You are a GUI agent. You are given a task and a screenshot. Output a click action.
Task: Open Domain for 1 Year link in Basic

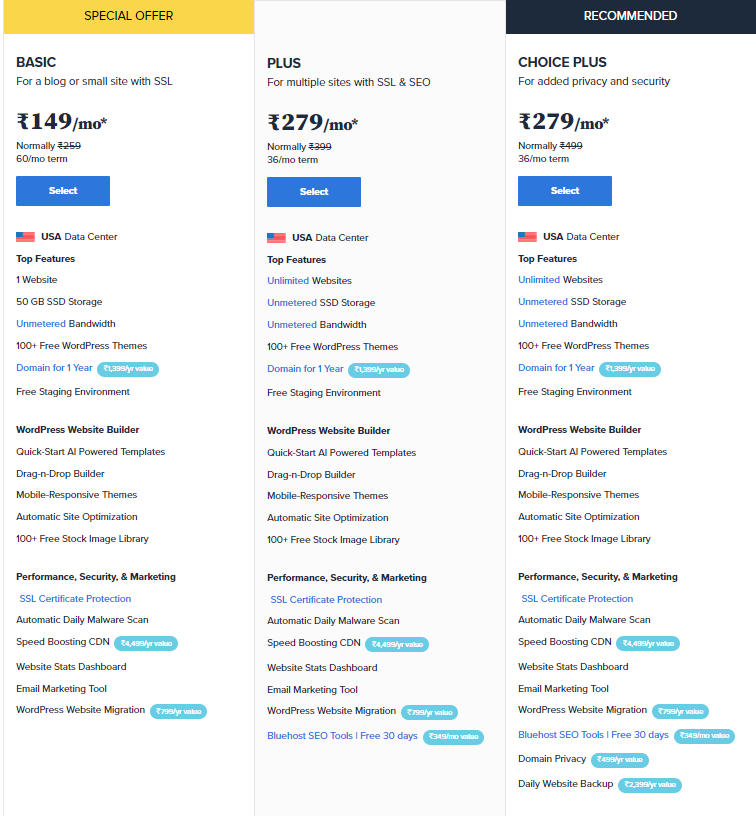tap(54, 368)
